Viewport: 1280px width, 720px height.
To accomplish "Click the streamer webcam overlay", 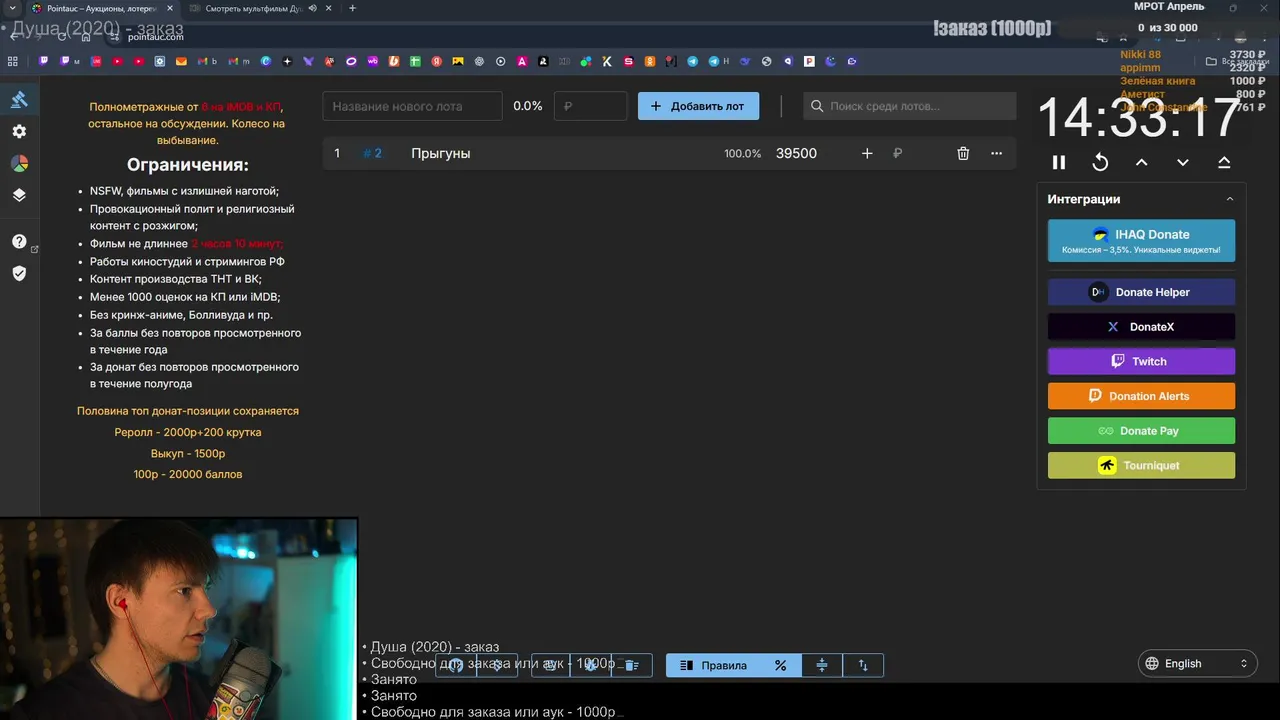I will click(178, 619).
